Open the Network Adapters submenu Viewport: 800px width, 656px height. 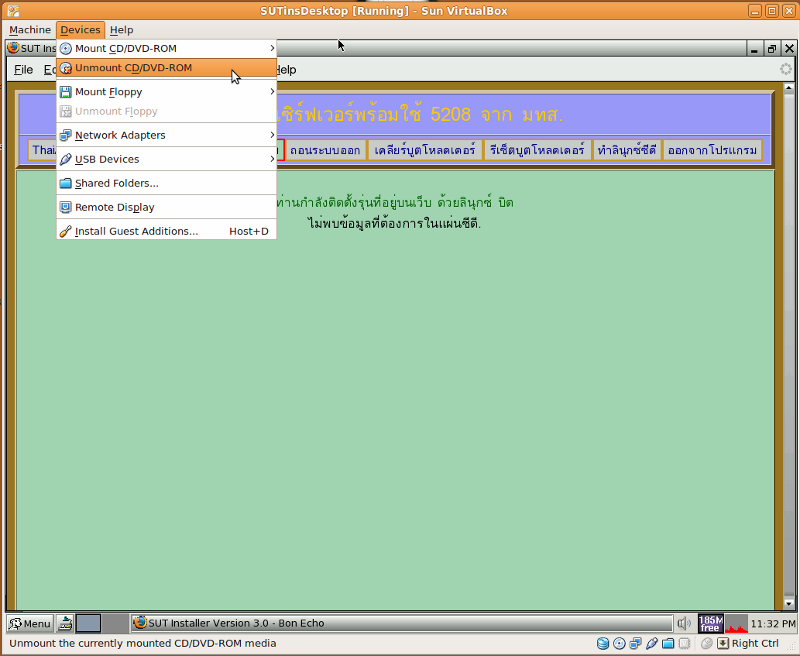(166, 135)
